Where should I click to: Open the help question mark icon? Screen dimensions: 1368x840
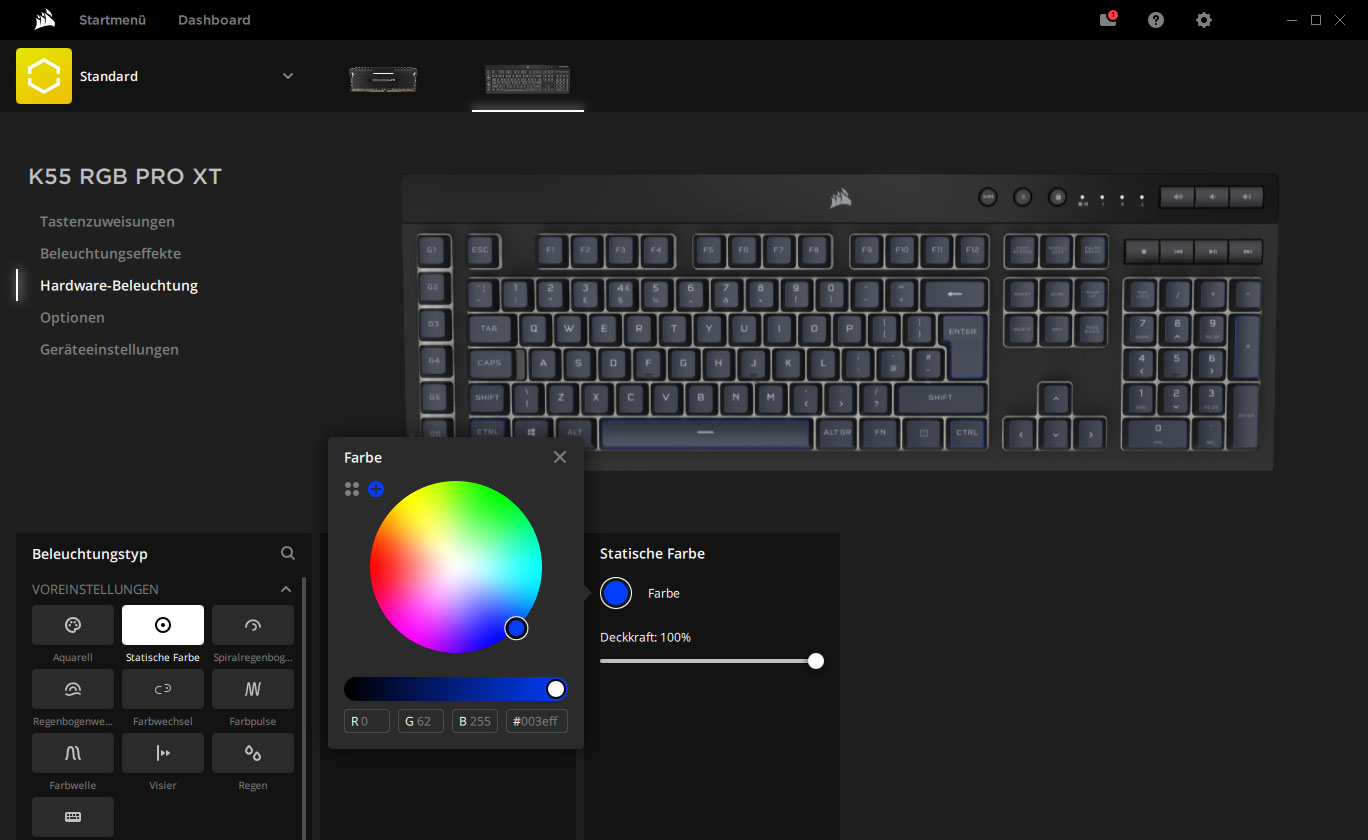click(1156, 20)
